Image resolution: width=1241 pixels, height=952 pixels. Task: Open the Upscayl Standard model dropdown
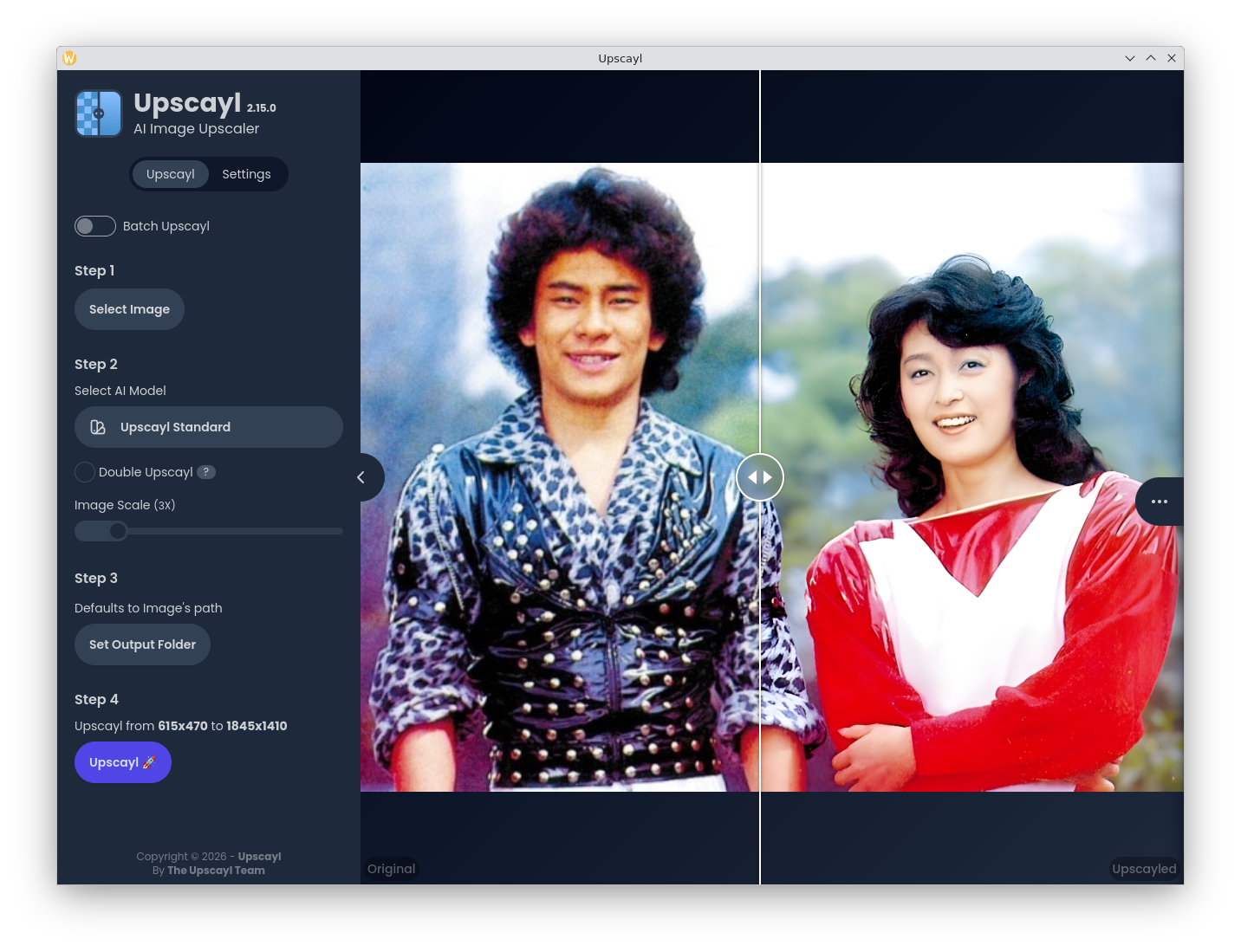pos(209,427)
